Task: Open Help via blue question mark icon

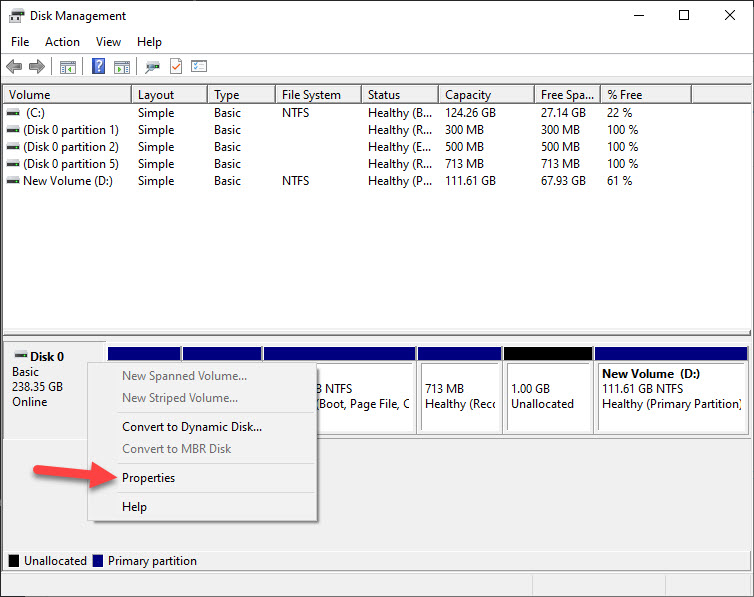Action: click(x=99, y=67)
